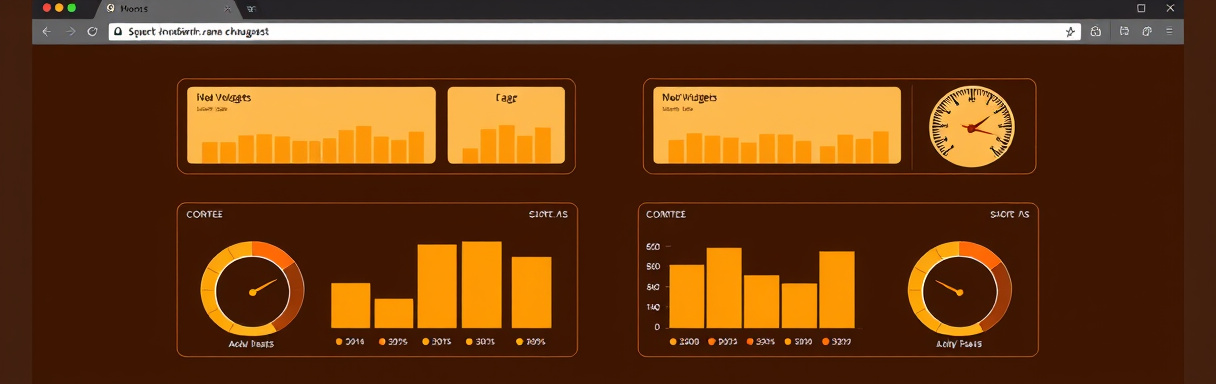Click the donut gauge in the bottom-left panel
Screen dimensions: 1216x384
point(252,289)
